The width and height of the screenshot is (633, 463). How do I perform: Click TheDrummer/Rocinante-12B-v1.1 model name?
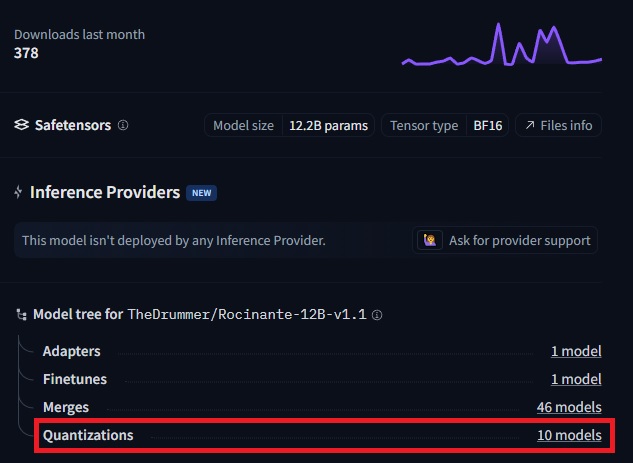coord(247,314)
